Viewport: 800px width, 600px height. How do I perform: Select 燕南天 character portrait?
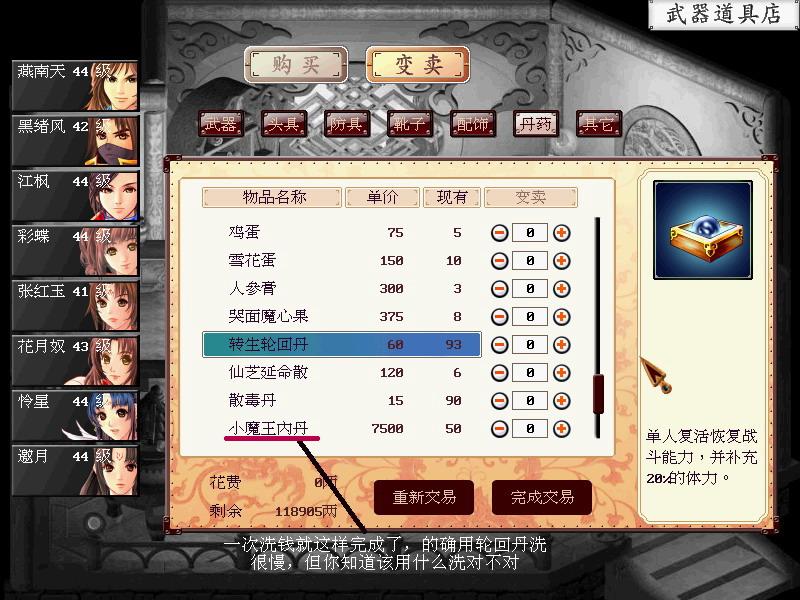(75, 86)
